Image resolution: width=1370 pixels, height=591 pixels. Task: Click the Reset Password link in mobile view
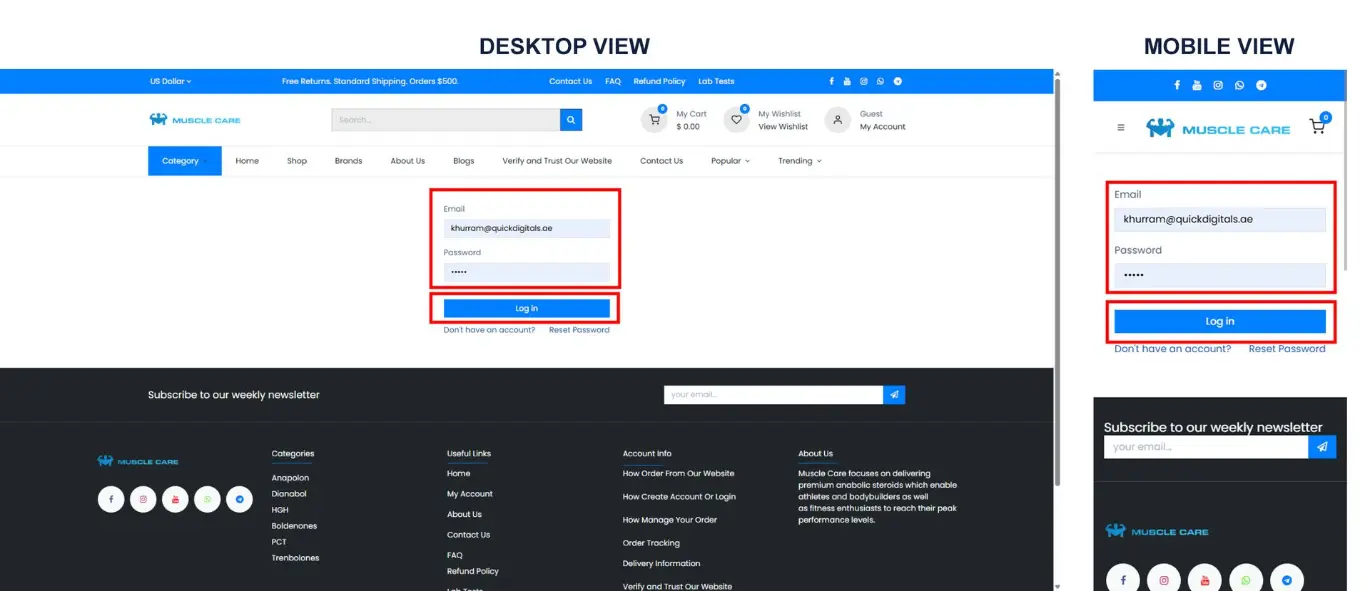pos(1287,349)
